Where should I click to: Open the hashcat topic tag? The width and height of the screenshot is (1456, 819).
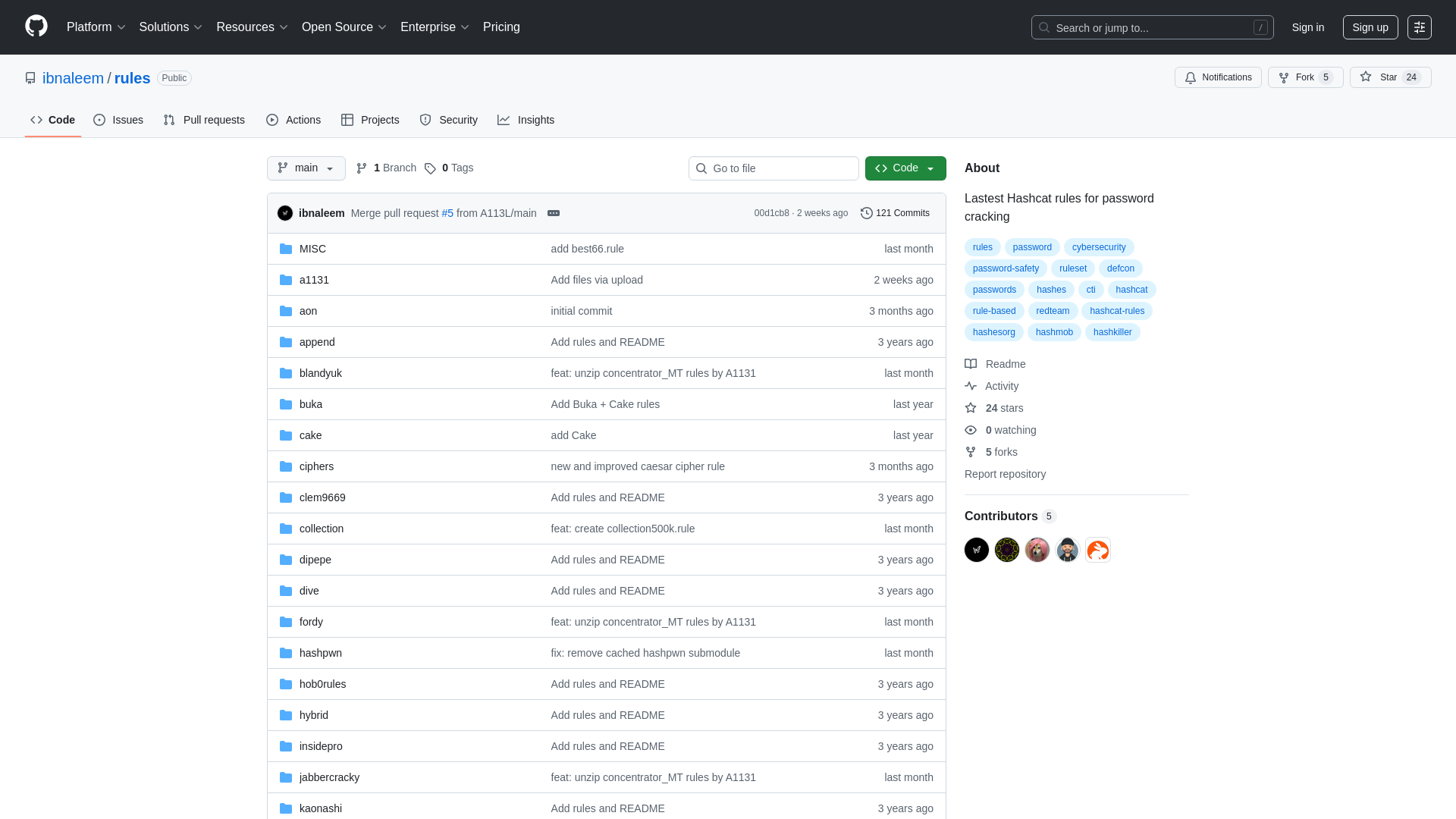[1131, 290]
